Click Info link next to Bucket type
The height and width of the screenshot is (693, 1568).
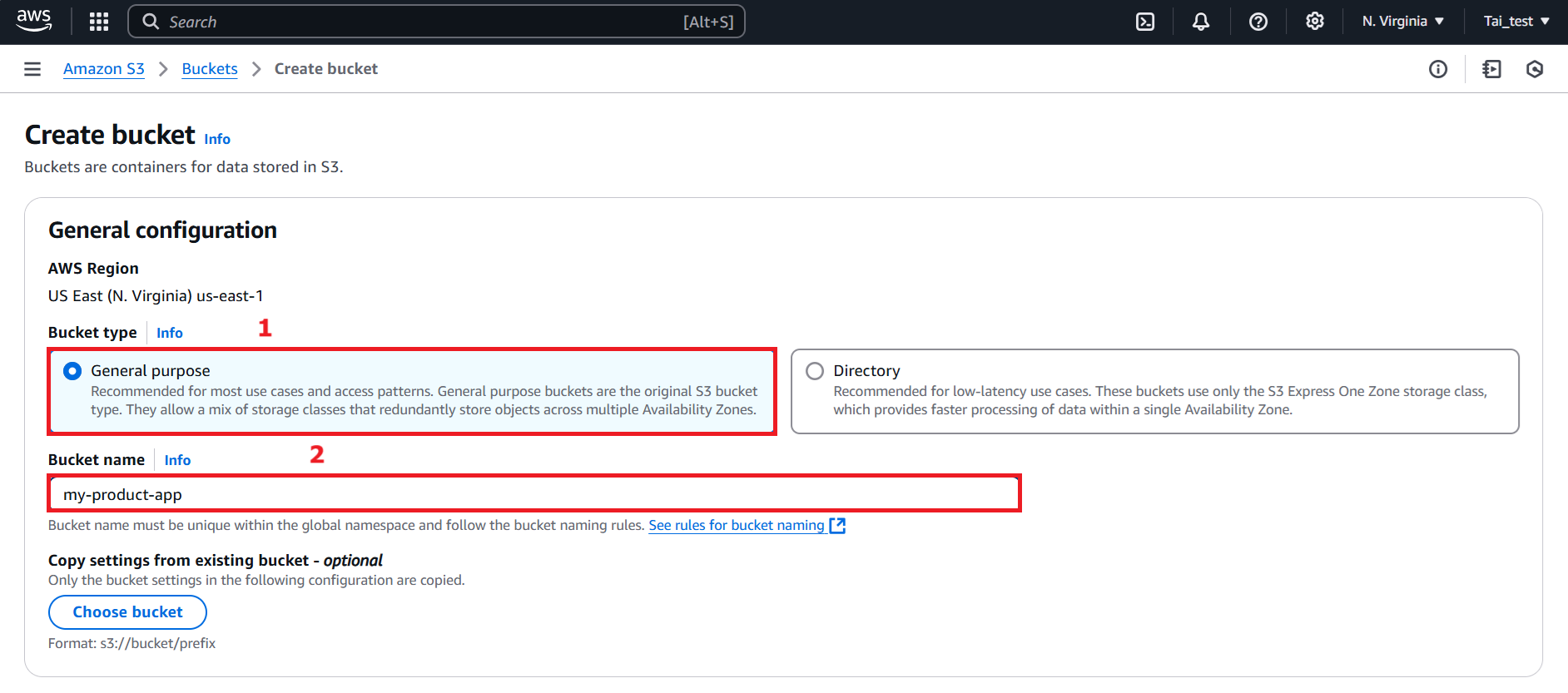click(170, 333)
